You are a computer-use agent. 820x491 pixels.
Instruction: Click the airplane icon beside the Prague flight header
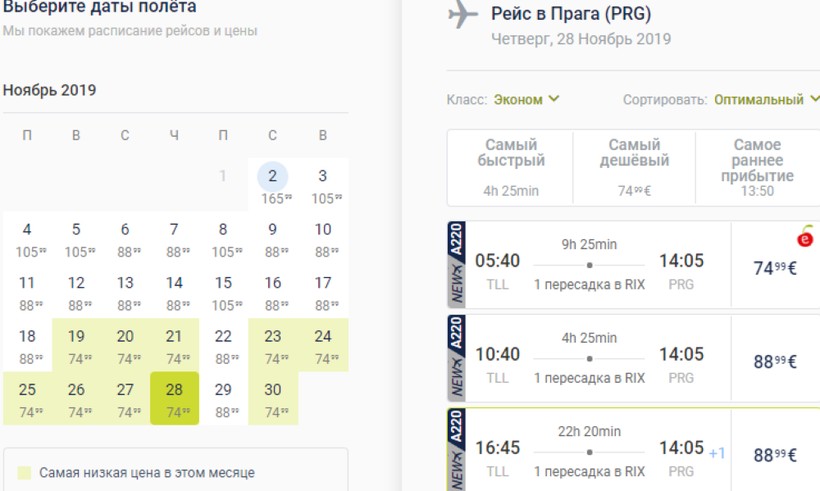pos(463,15)
